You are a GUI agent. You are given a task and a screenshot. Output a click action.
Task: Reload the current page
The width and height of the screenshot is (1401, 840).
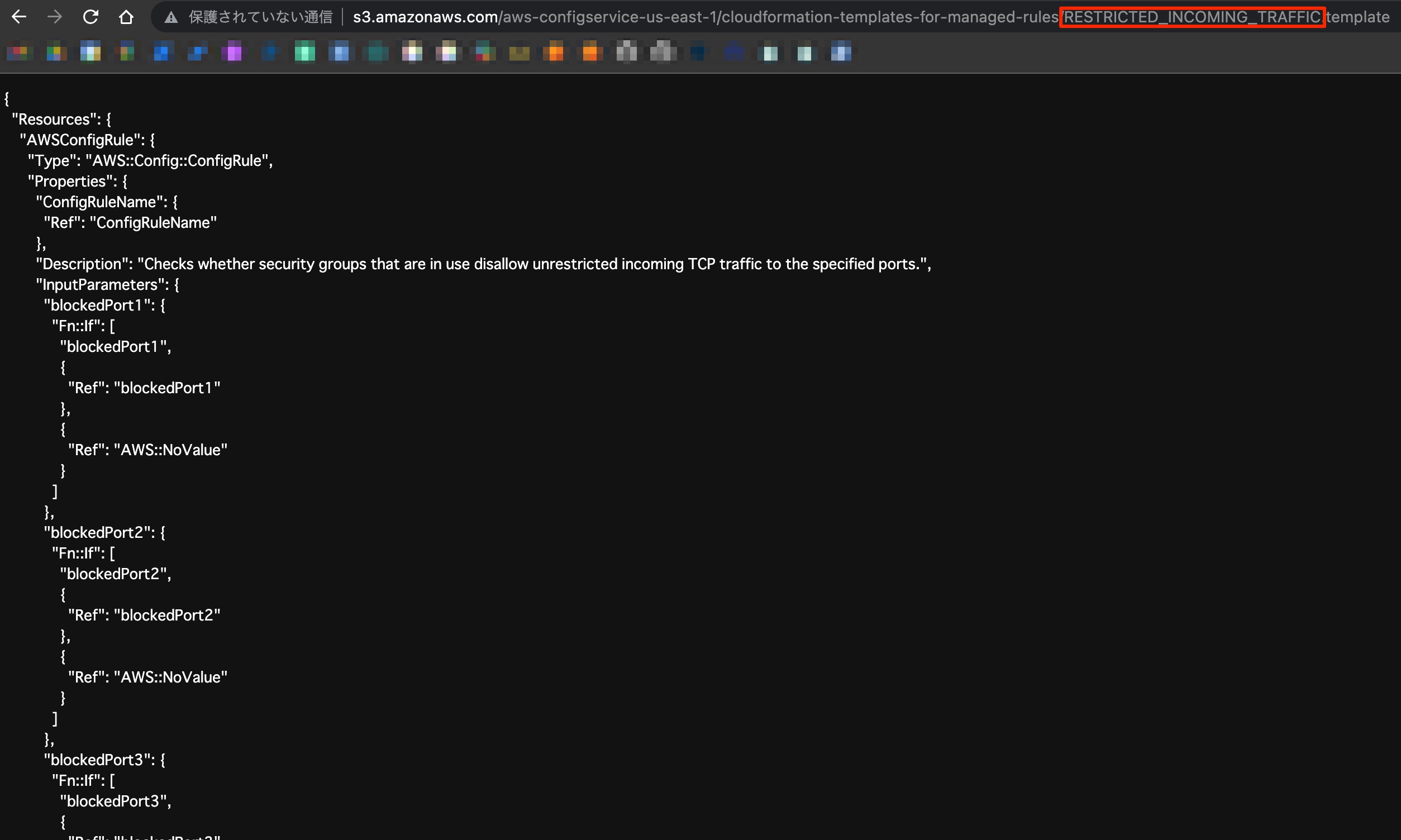point(90,16)
